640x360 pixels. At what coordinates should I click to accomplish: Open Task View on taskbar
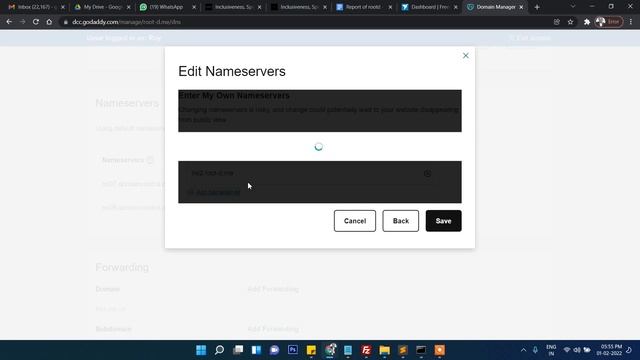point(238,350)
